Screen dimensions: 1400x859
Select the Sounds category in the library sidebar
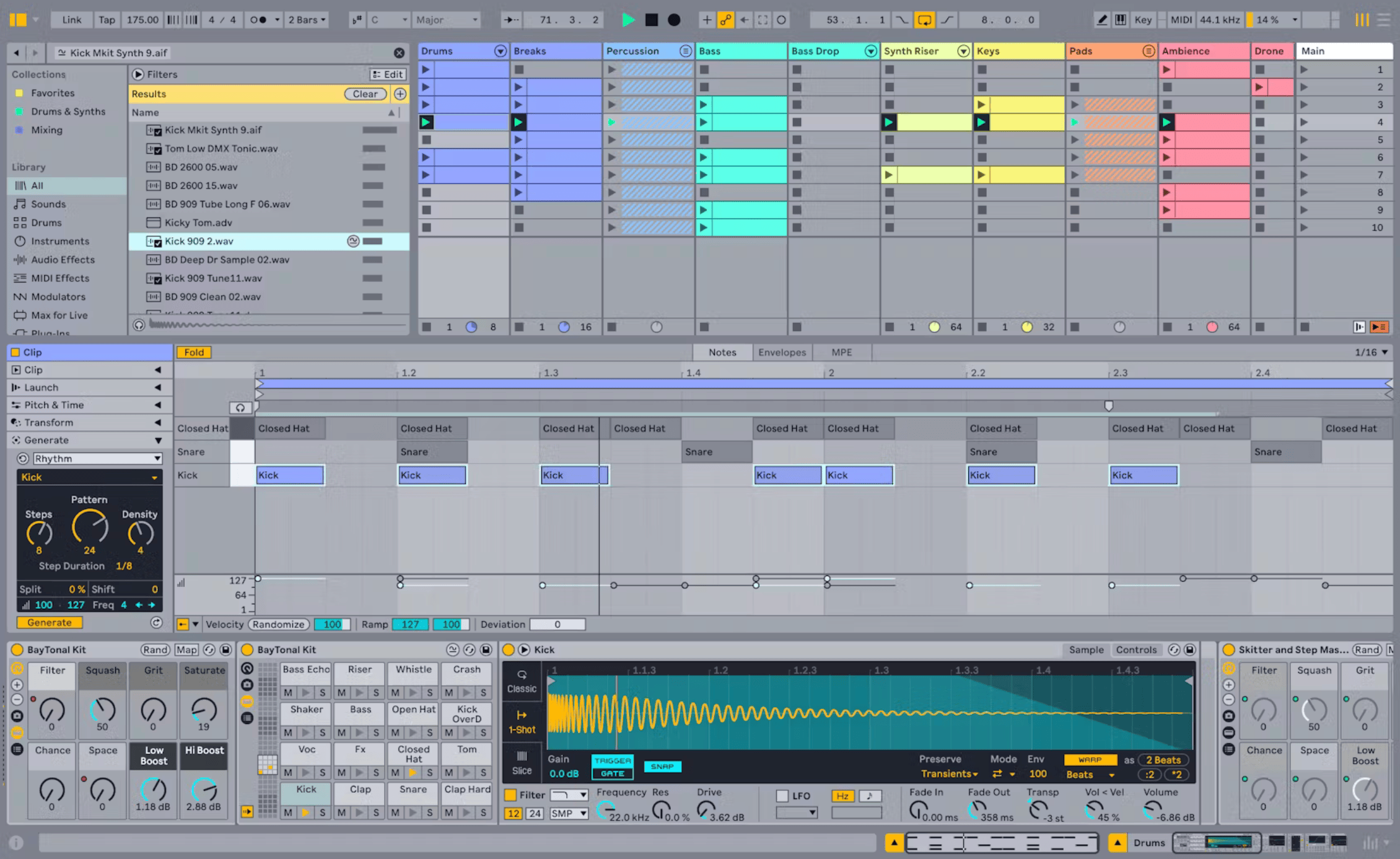(x=48, y=204)
